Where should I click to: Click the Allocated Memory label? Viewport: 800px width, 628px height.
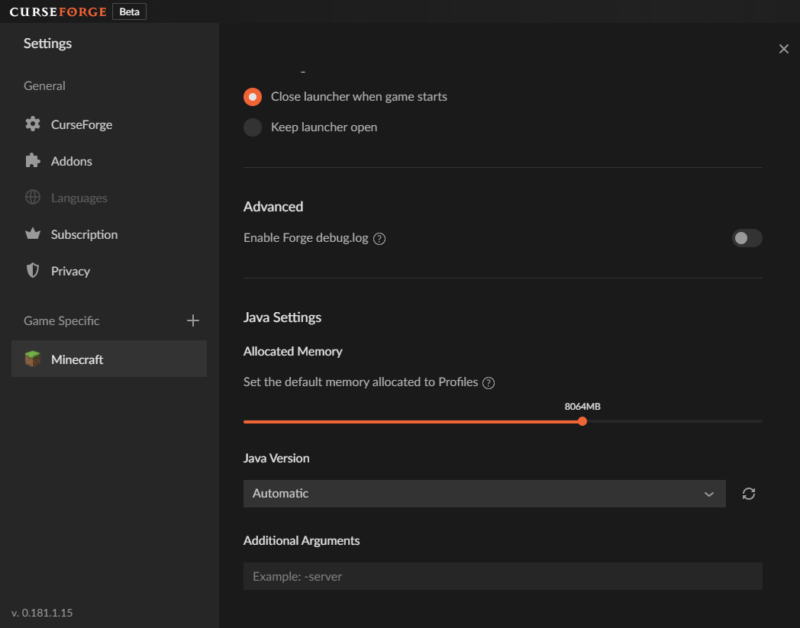tap(293, 351)
